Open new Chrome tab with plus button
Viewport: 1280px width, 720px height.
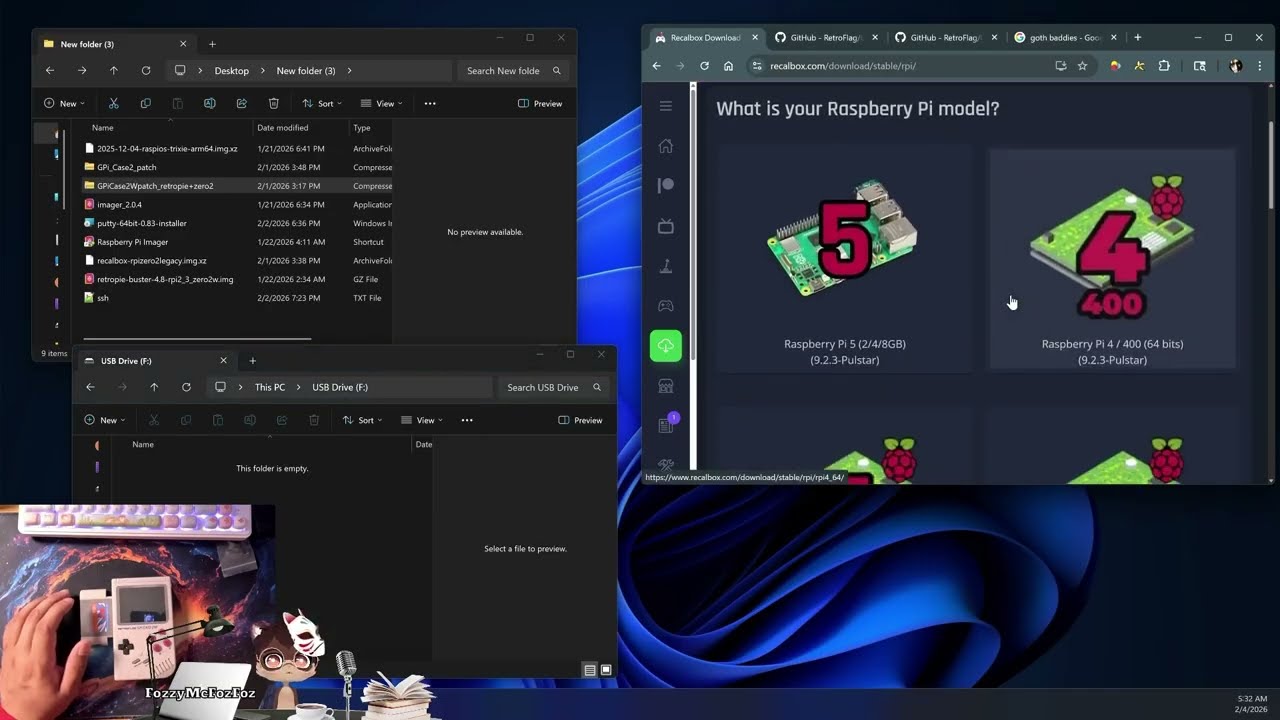tap(1137, 38)
